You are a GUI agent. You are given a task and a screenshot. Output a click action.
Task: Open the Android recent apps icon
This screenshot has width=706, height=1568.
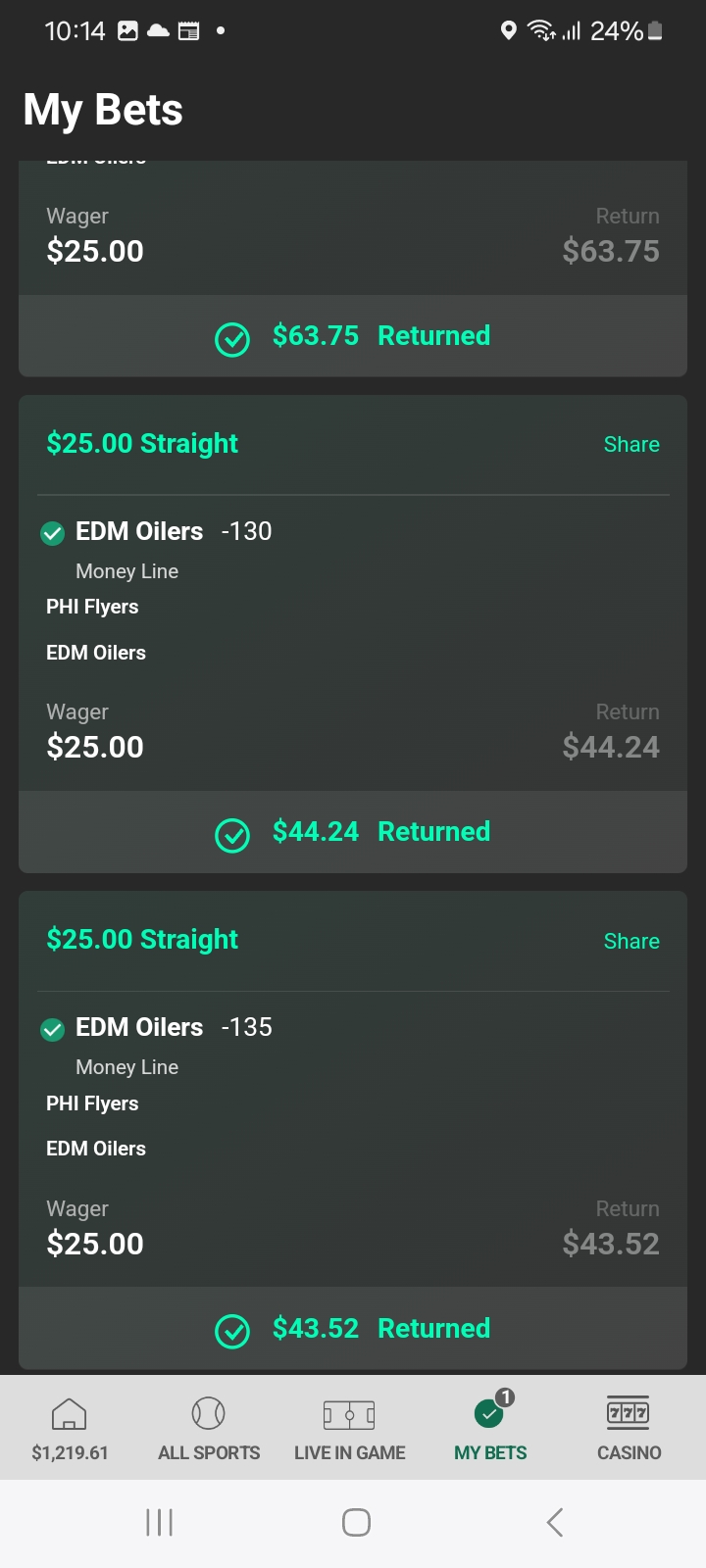[x=159, y=1522]
